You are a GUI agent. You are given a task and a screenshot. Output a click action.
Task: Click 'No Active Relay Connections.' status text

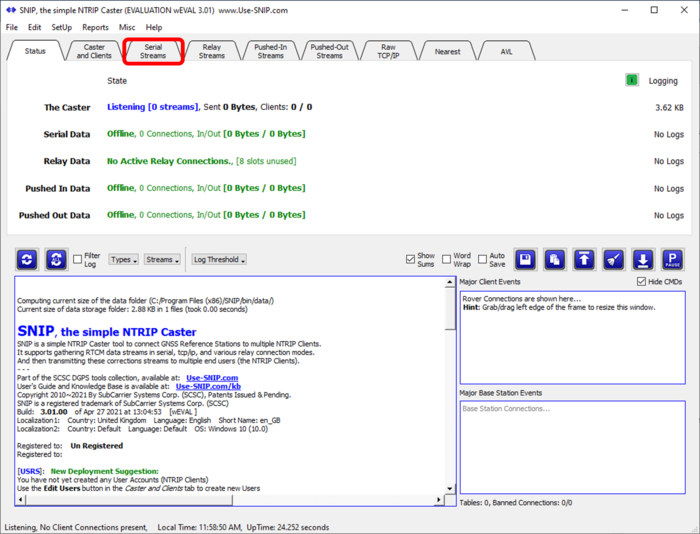point(170,161)
